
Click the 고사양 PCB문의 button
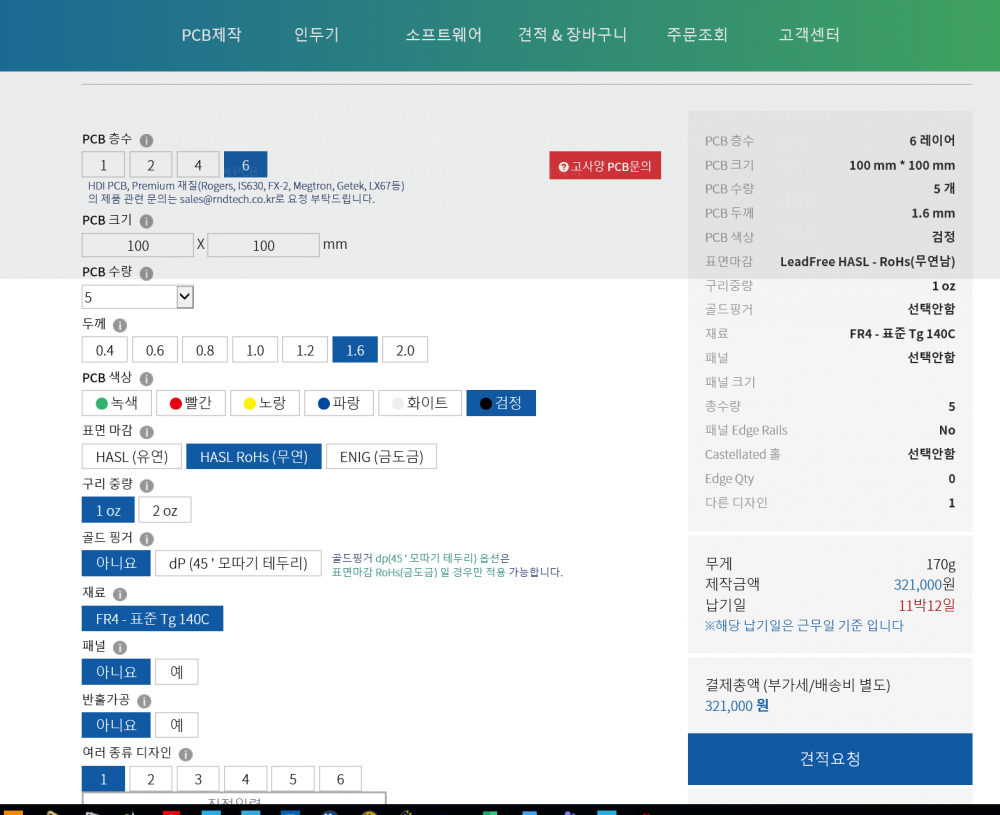604,166
